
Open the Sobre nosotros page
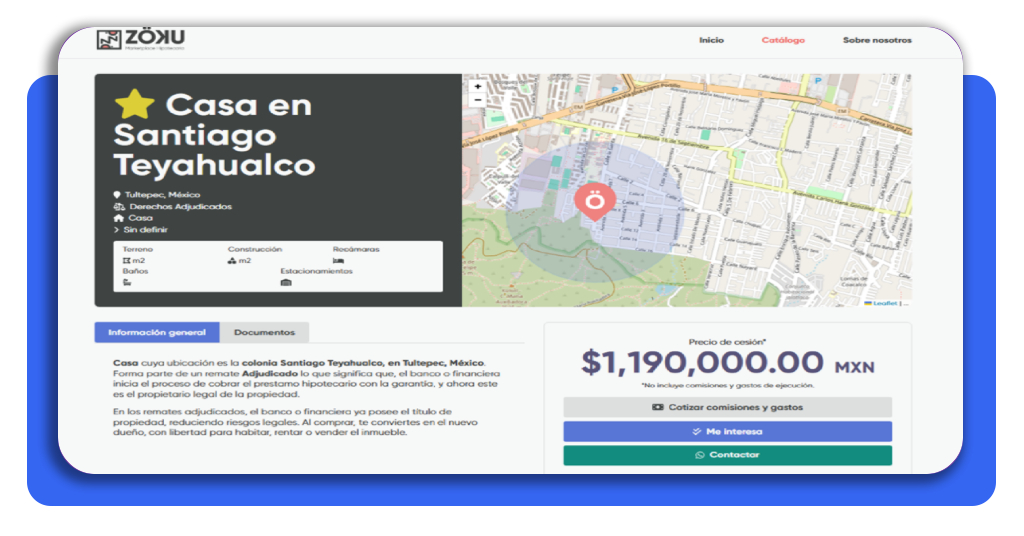click(877, 40)
